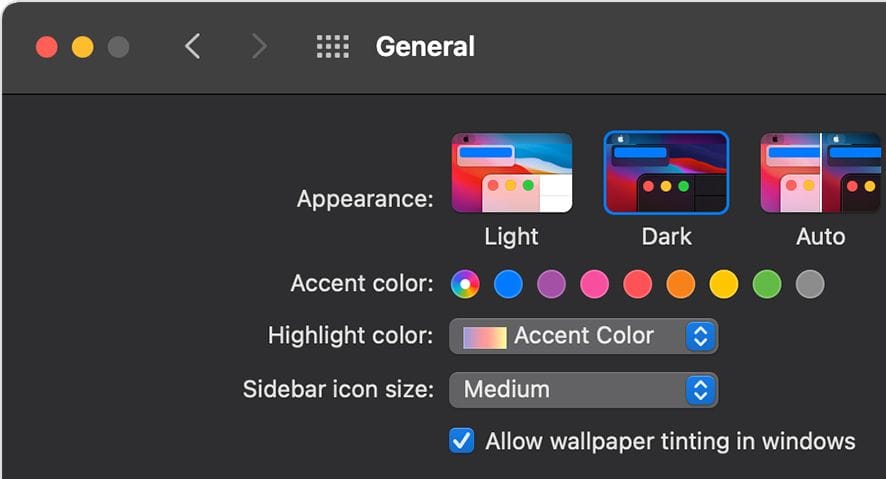Choose the pink accent color
This screenshot has width=886, height=479.
[594, 284]
